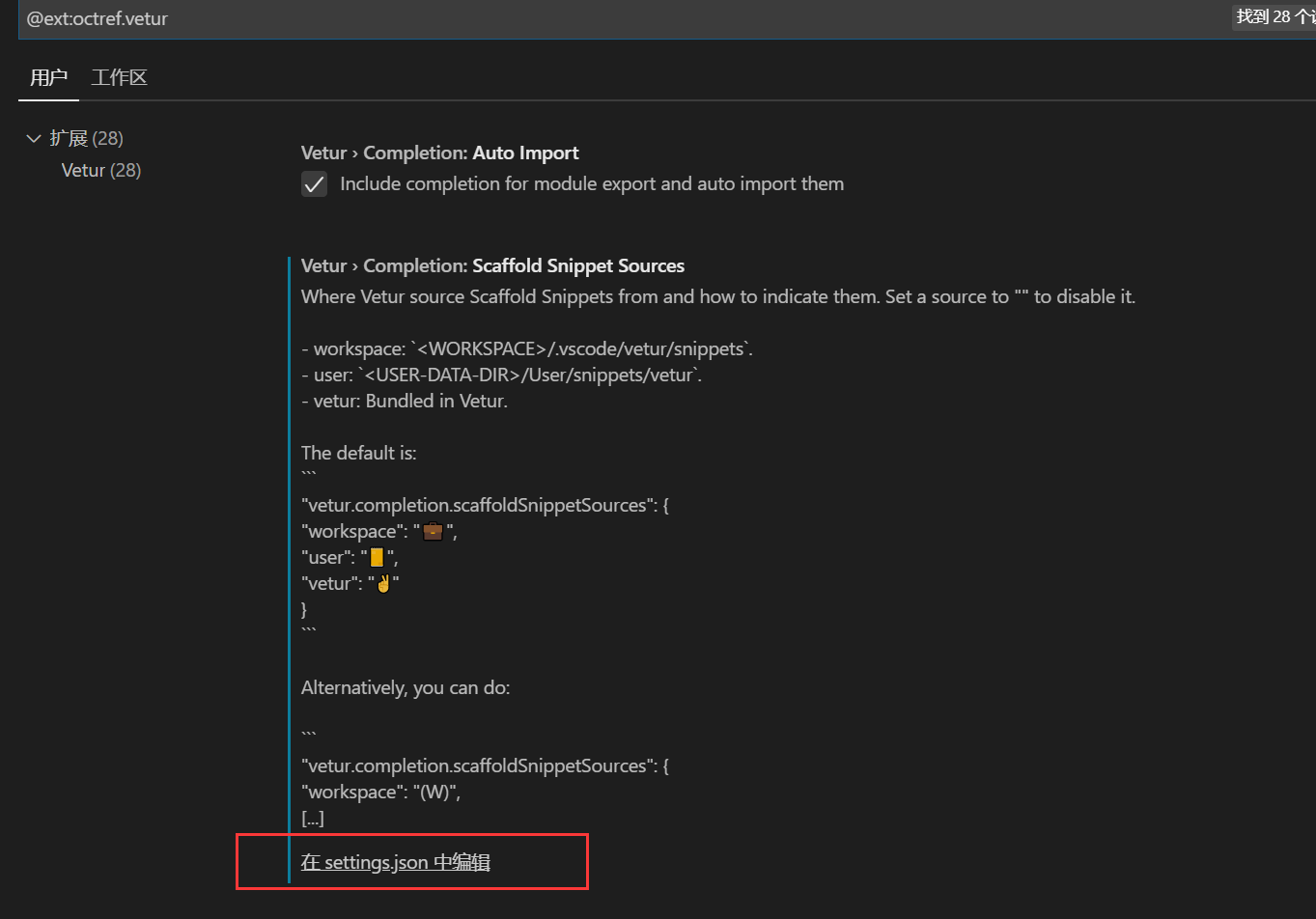Select the Vetur (28) tree item
This screenshot has height=919, width=1316.
[100, 170]
